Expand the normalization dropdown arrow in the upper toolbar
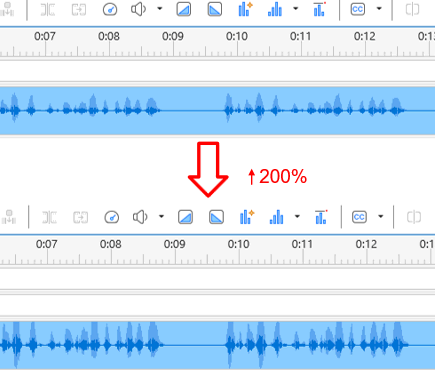Screen dimensions: 435x370 tap(296, 8)
